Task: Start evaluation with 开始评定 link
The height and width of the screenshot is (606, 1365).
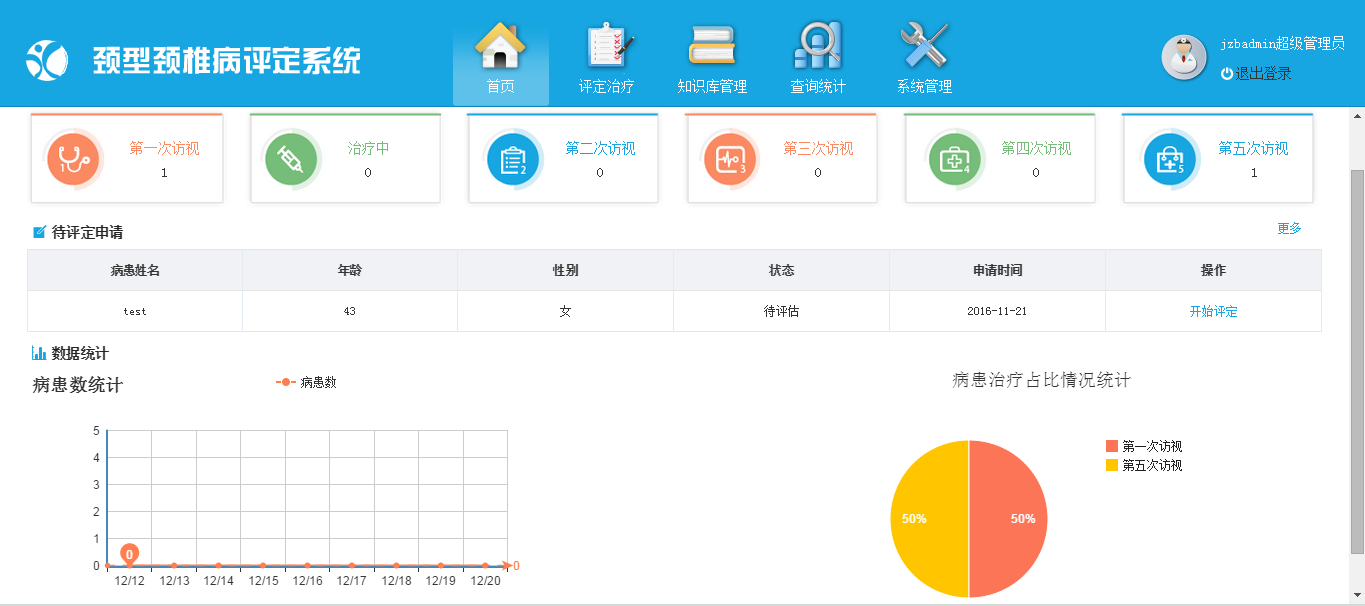Action: (x=1213, y=311)
